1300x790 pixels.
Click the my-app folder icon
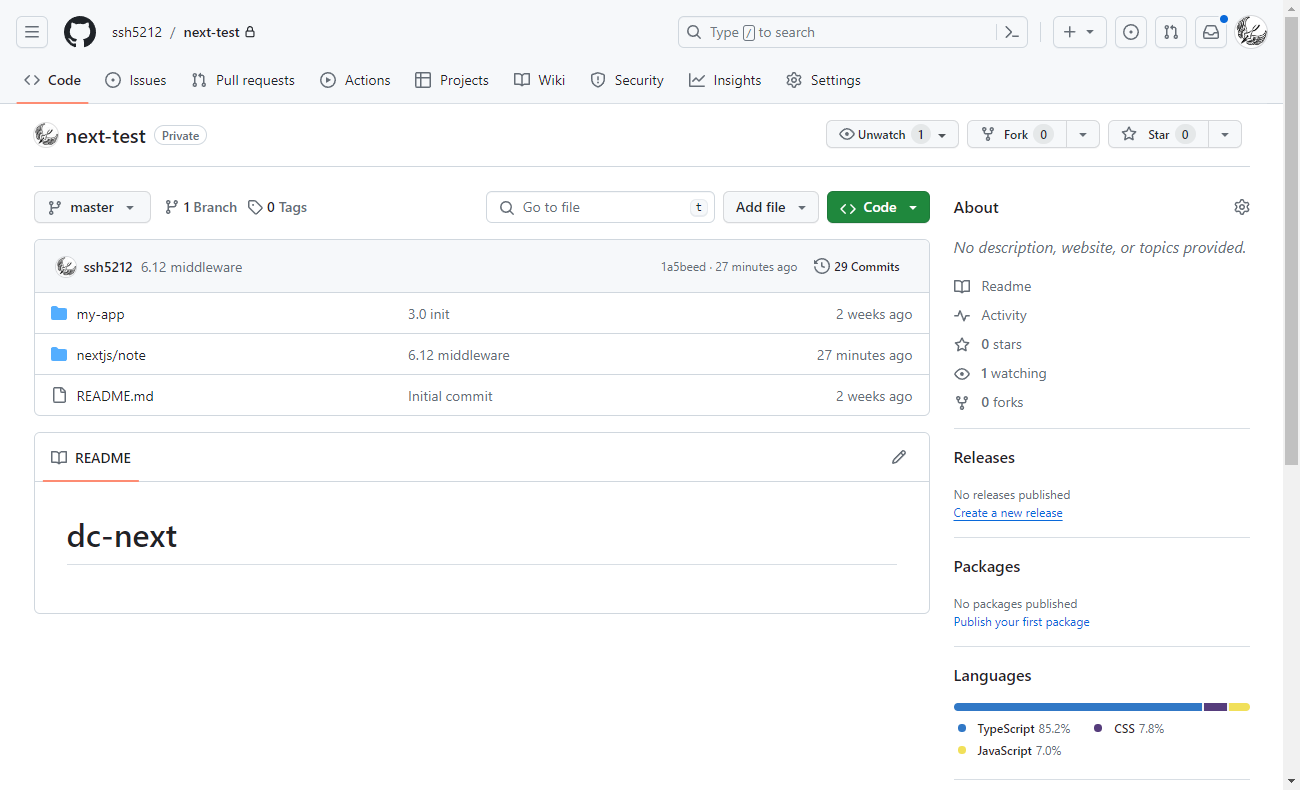point(59,314)
